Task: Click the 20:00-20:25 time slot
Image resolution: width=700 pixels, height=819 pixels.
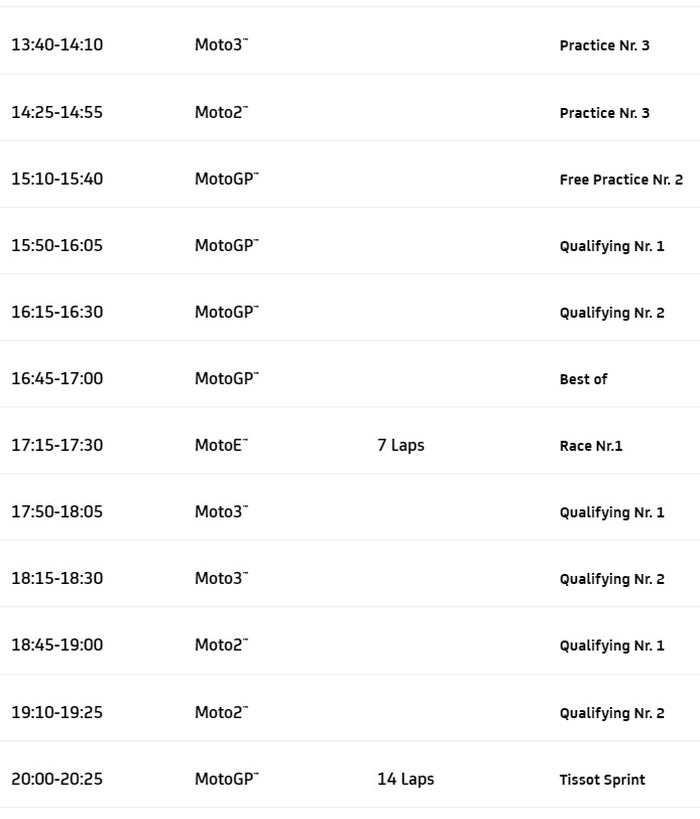Action: point(57,779)
